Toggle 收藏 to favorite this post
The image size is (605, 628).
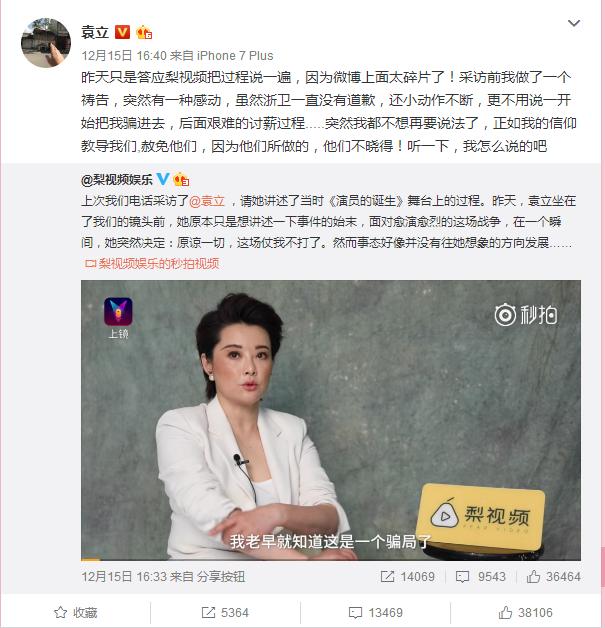point(76,612)
